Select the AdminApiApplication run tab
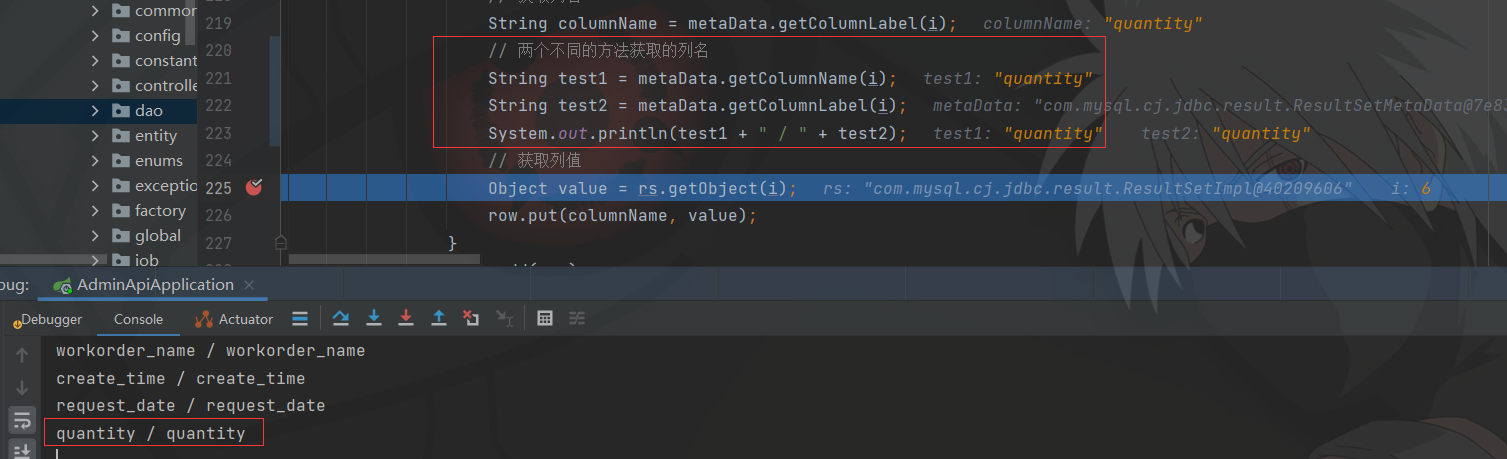This screenshot has width=1507, height=459. tap(155, 285)
